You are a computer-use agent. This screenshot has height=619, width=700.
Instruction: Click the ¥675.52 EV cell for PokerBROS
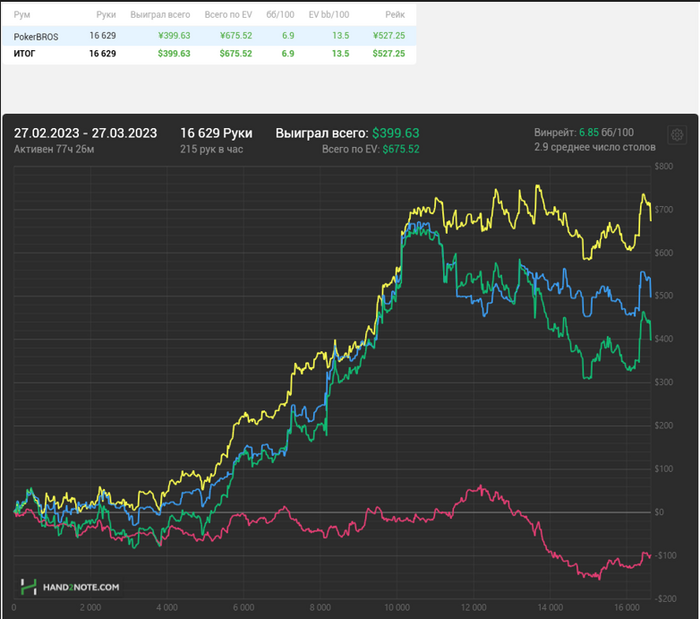coord(236,36)
